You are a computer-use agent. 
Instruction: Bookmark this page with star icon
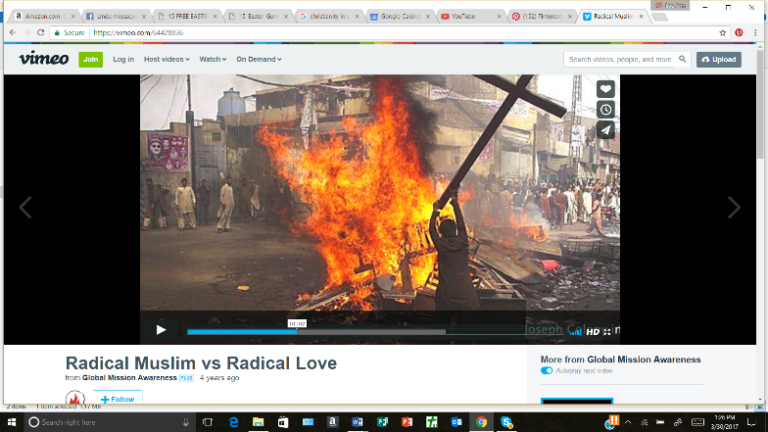point(723,32)
